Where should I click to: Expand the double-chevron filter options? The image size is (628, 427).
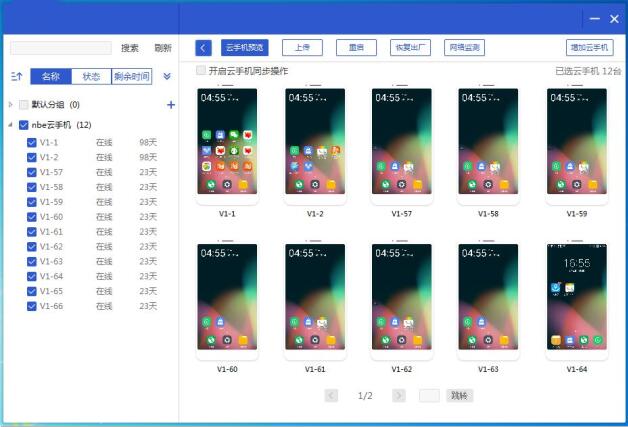[x=166, y=76]
